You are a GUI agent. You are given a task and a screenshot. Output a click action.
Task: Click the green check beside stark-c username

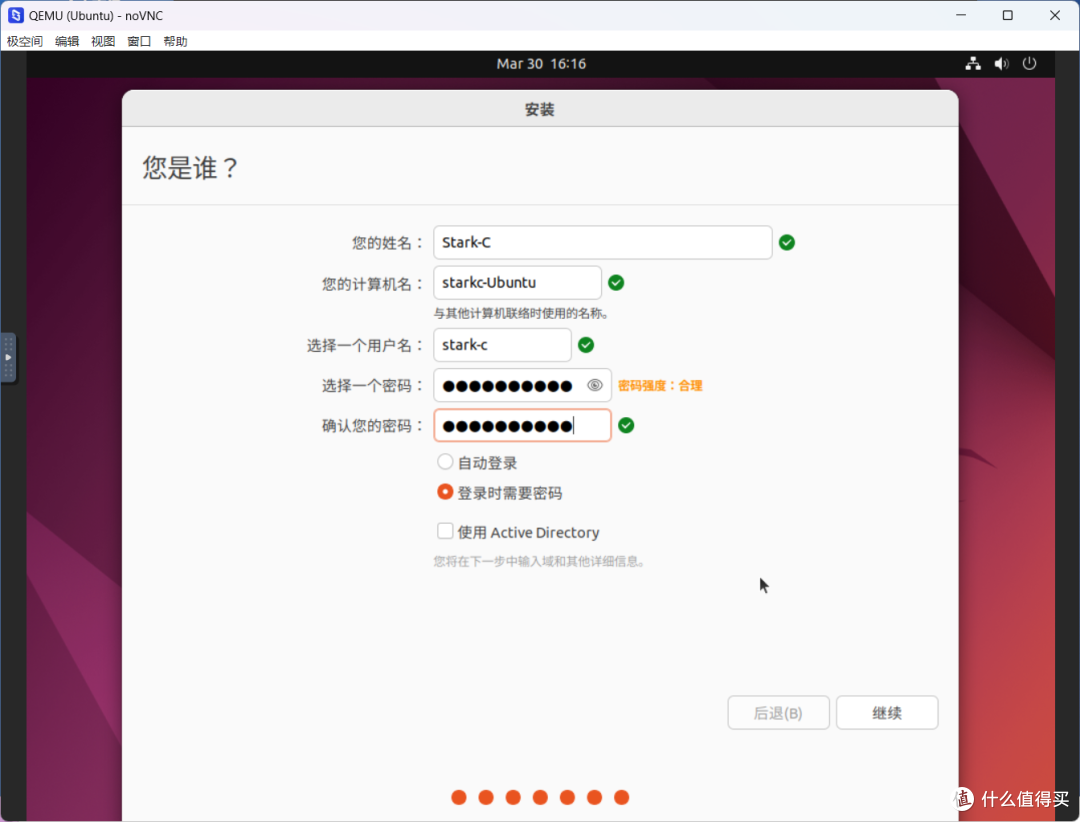[x=586, y=345]
